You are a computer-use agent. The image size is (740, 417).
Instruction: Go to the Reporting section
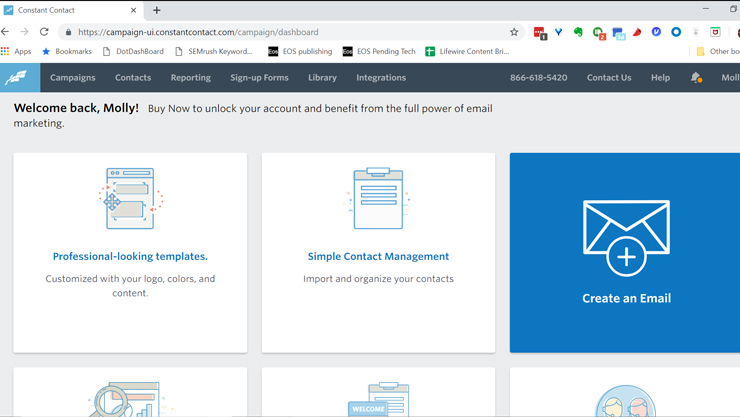coord(191,77)
